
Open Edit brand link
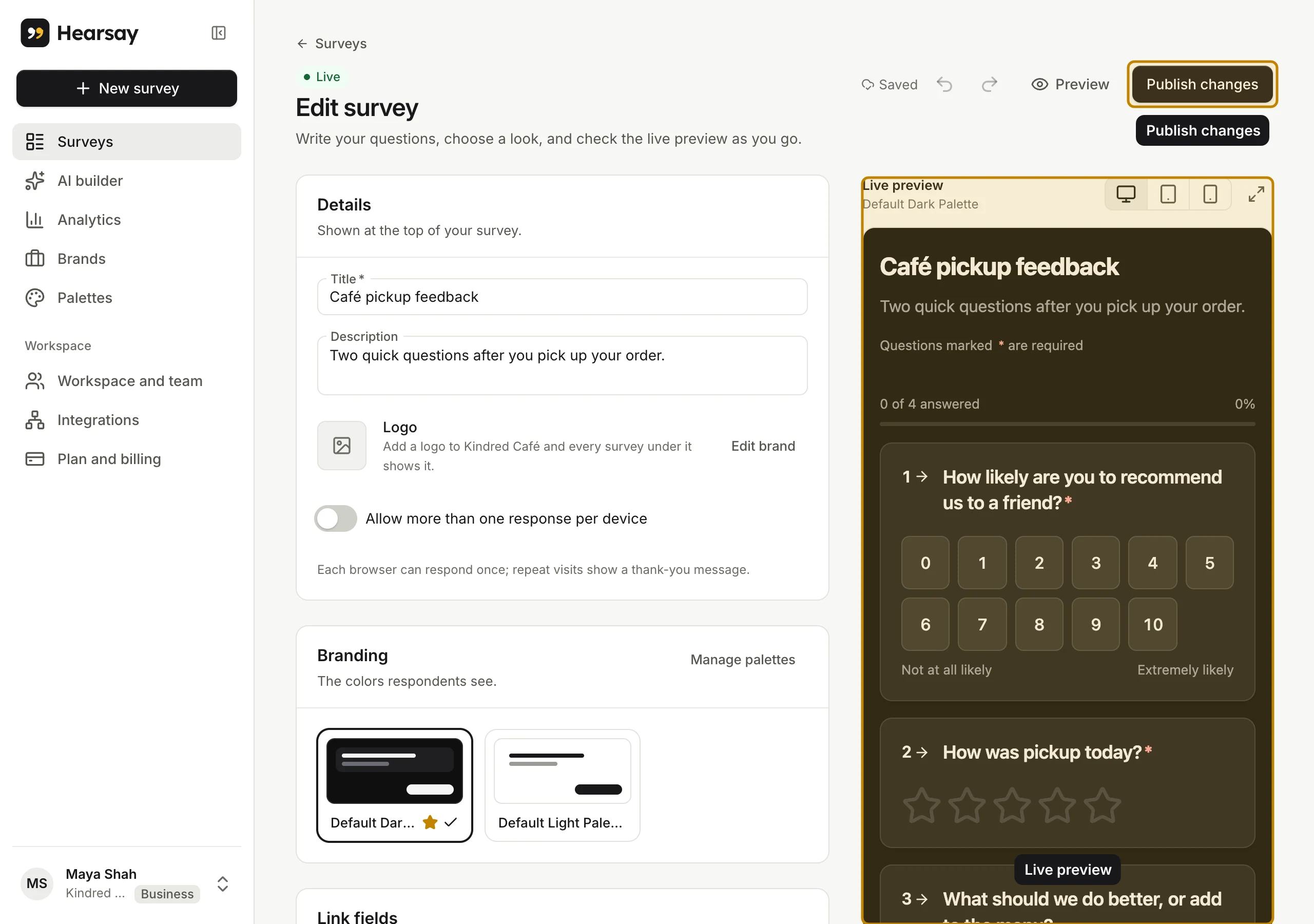(763, 446)
